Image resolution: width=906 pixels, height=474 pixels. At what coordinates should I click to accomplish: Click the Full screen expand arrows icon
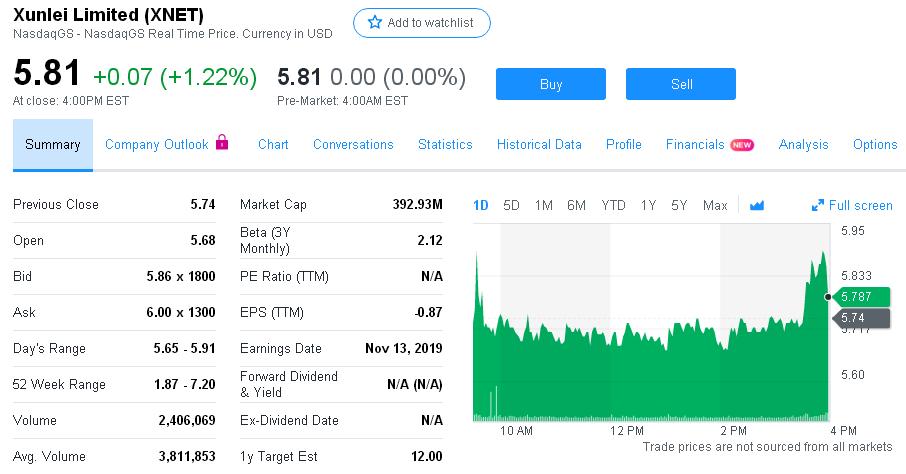pyautogui.click(x=818, y=205)
